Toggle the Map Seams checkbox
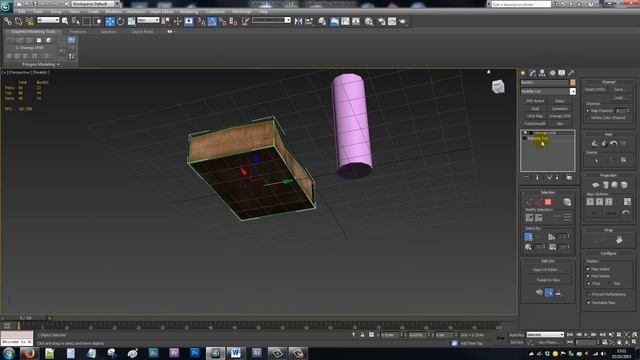The height and width of the screenshot is (360, 640). (x=588, y=269)
